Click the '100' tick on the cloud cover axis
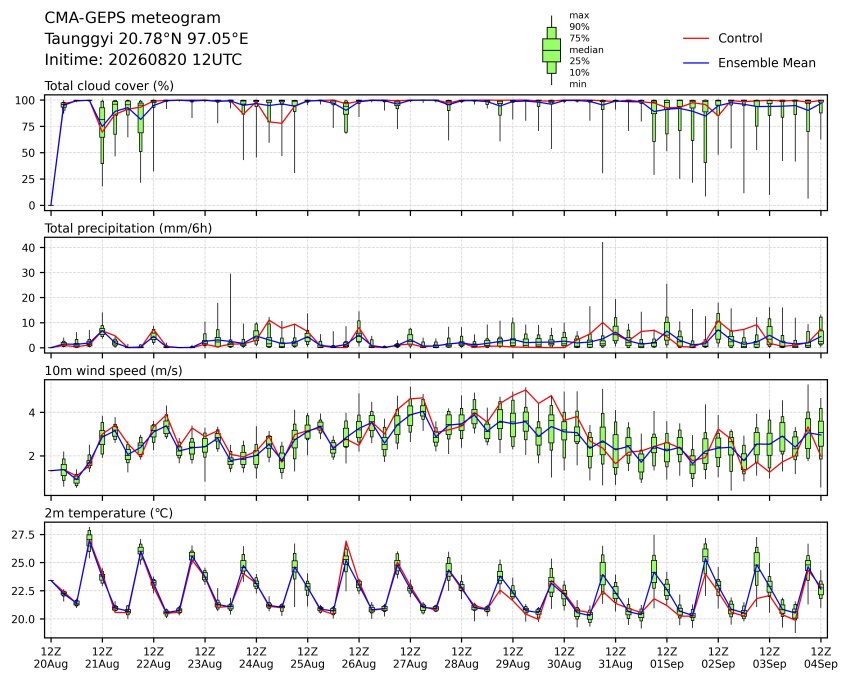This screenshot has width=849, height=681. click(25, 101)
